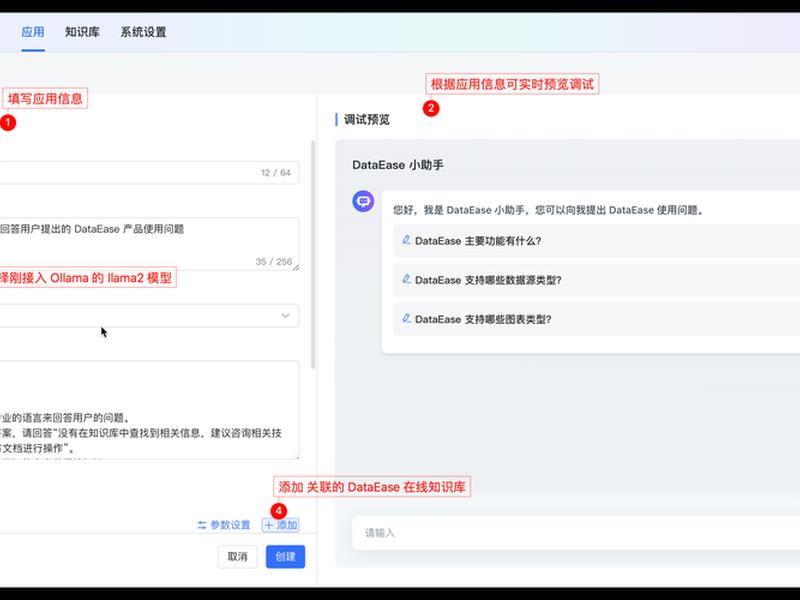Click the prompt text area

pos(149,410)
